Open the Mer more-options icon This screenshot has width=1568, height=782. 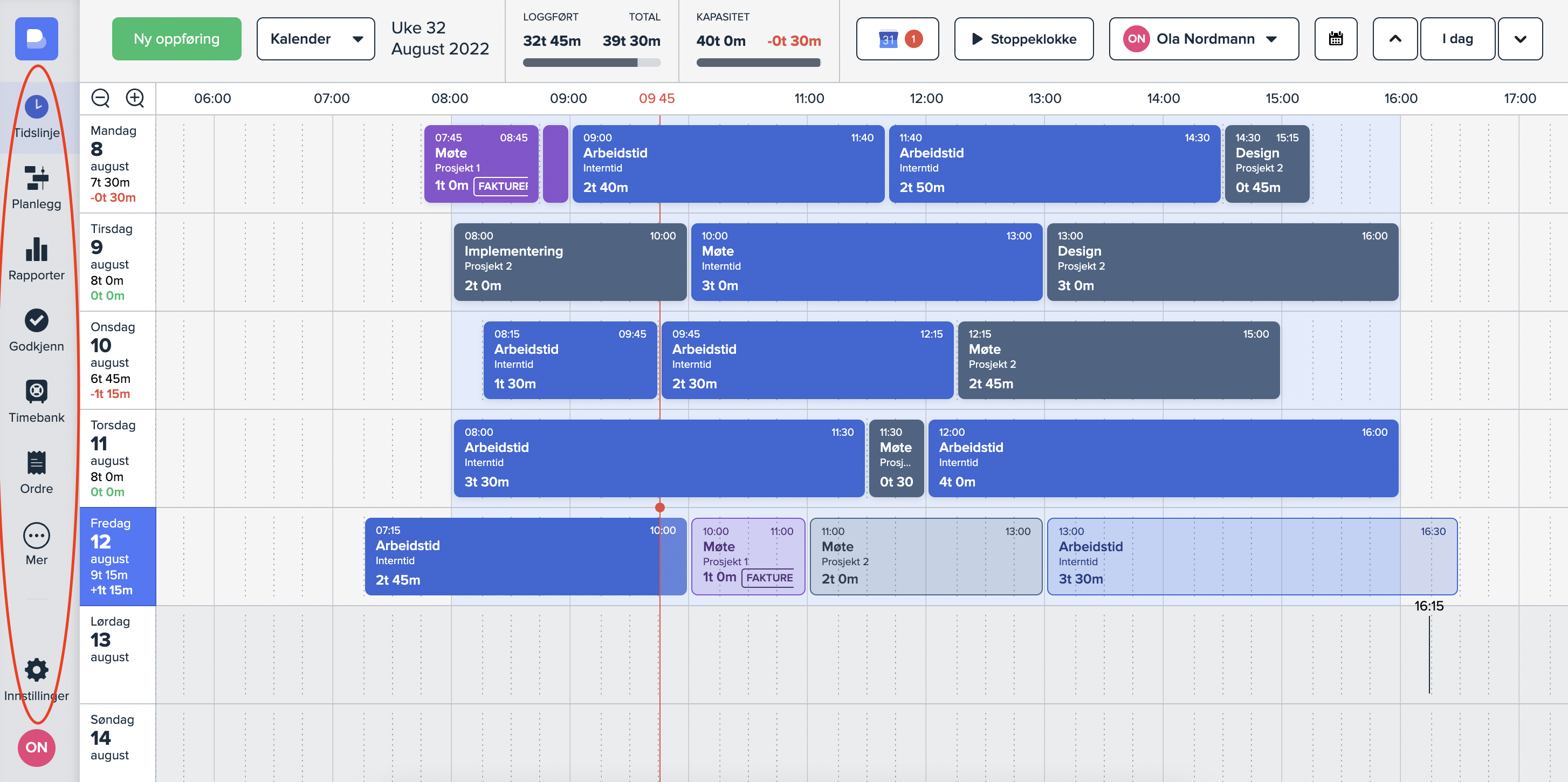click(x=37, y=536)
